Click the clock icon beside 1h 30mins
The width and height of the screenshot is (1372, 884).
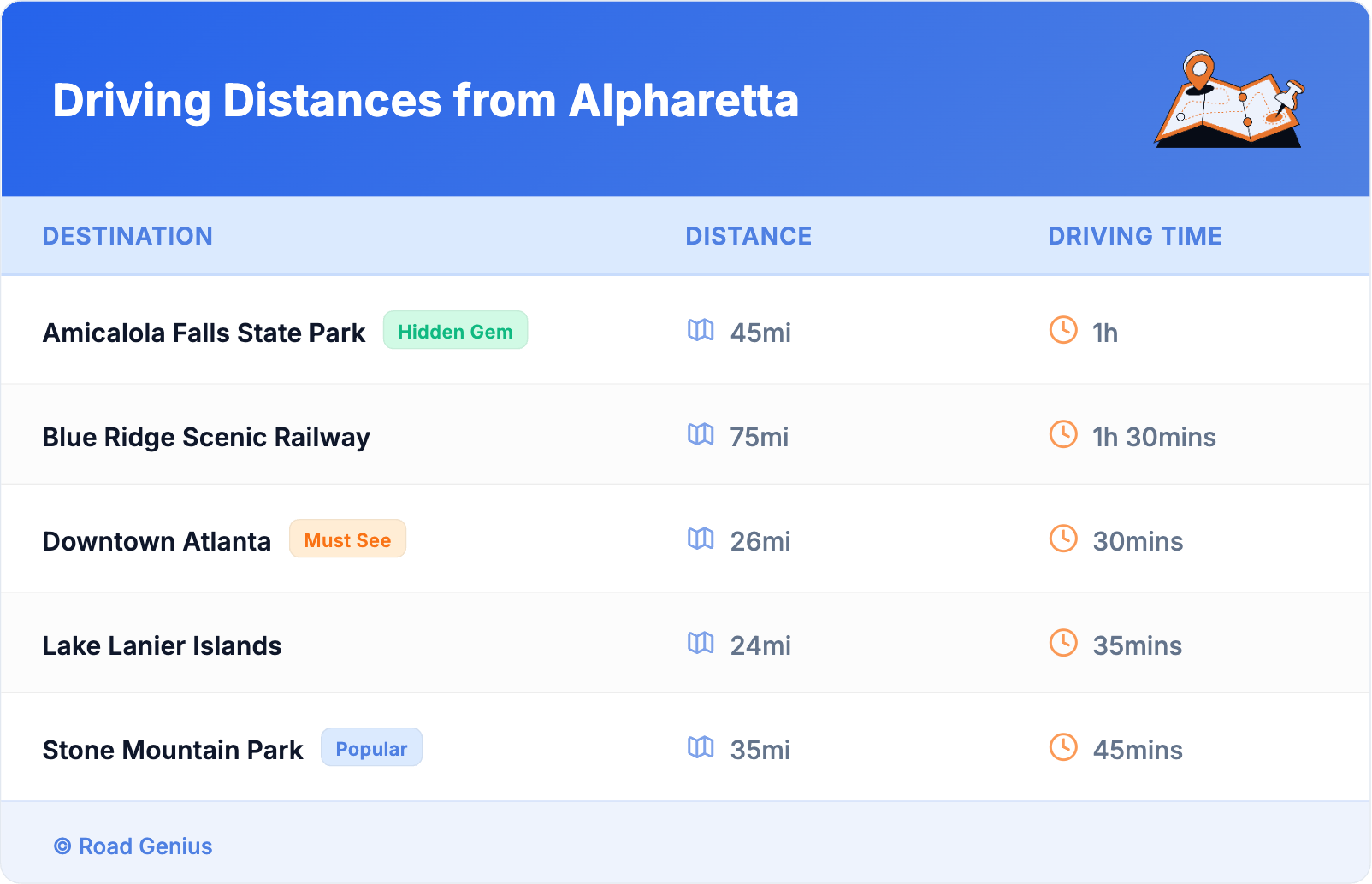[1063, 434]
